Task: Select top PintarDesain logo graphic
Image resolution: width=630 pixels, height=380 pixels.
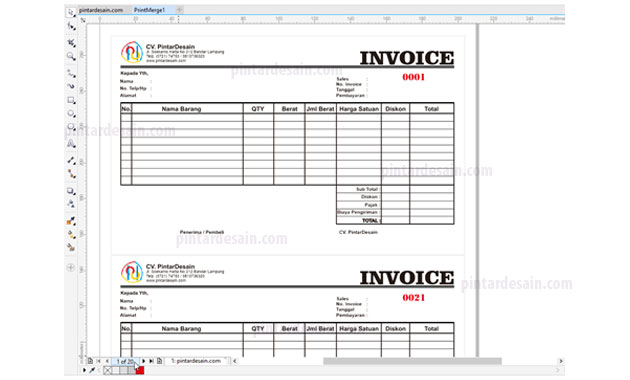Action: pos(132,52)
